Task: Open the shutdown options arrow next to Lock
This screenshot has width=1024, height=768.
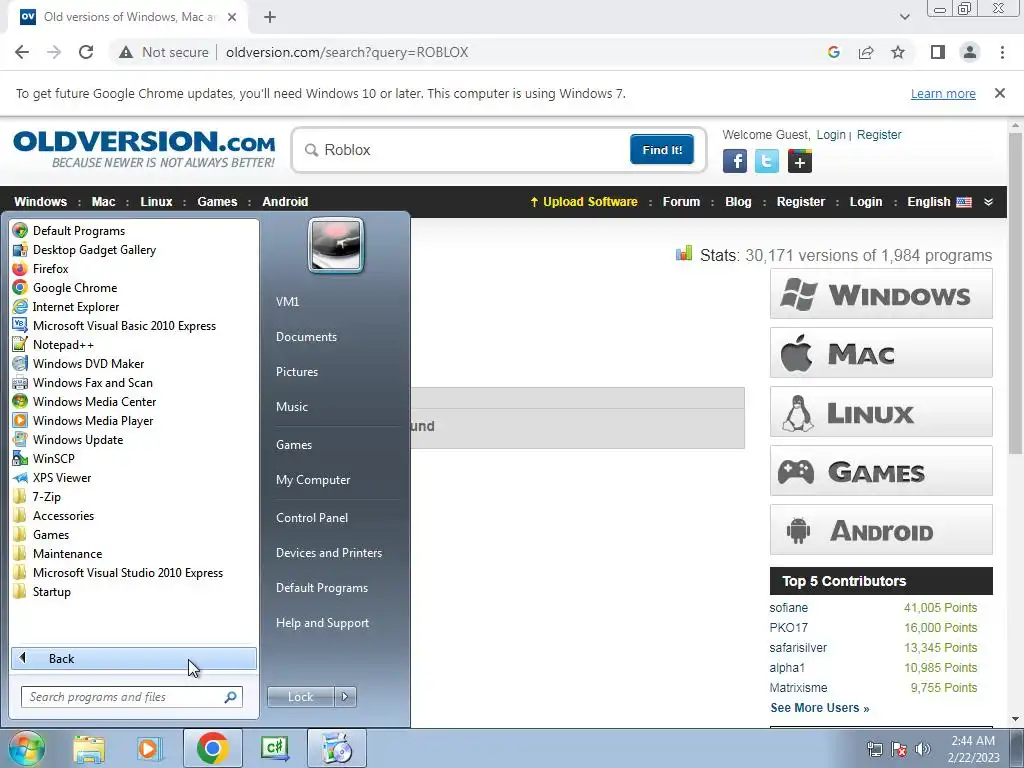Action: coord(345,697)
